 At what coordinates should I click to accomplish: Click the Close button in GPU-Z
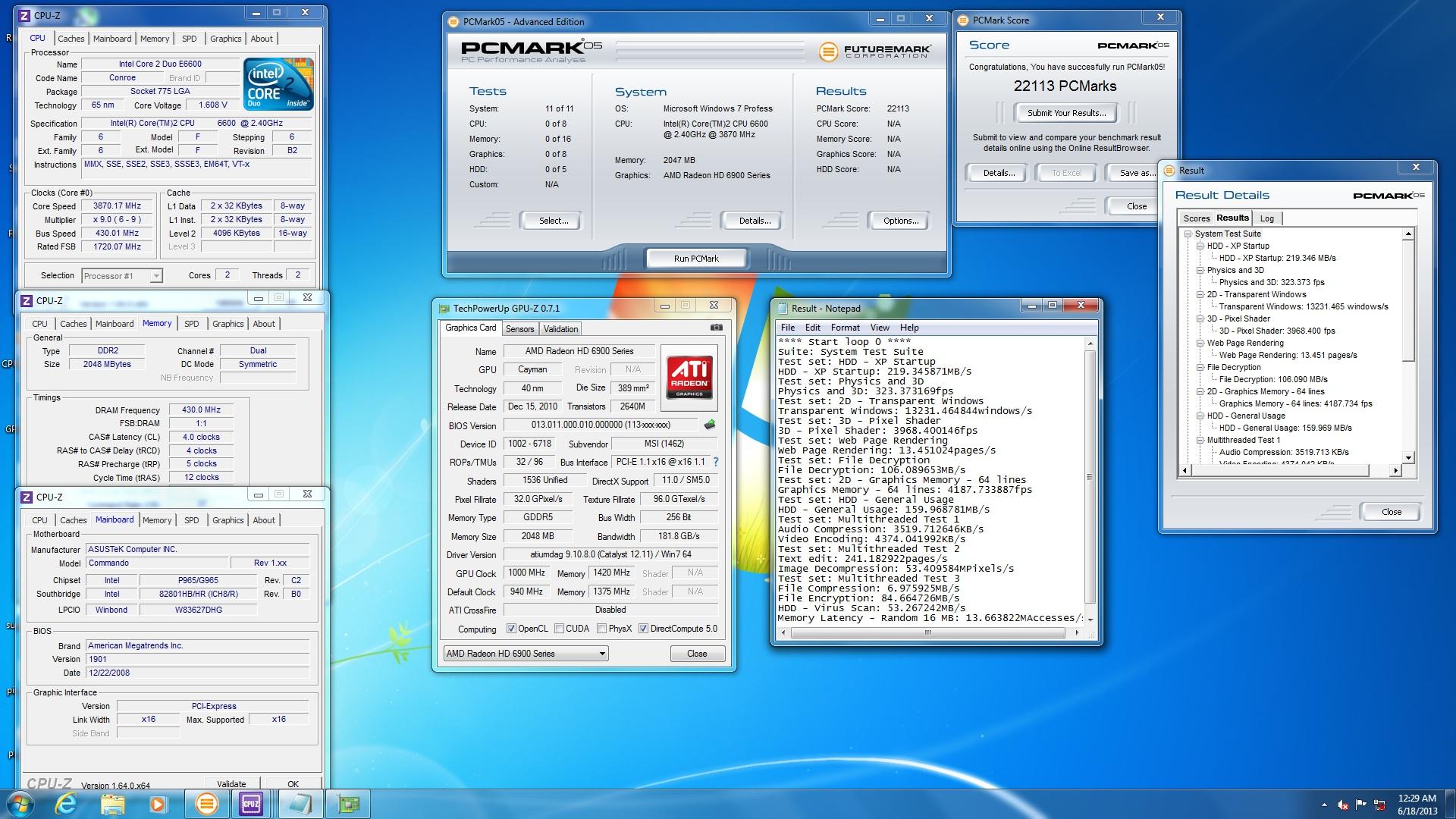click(697, 654)
